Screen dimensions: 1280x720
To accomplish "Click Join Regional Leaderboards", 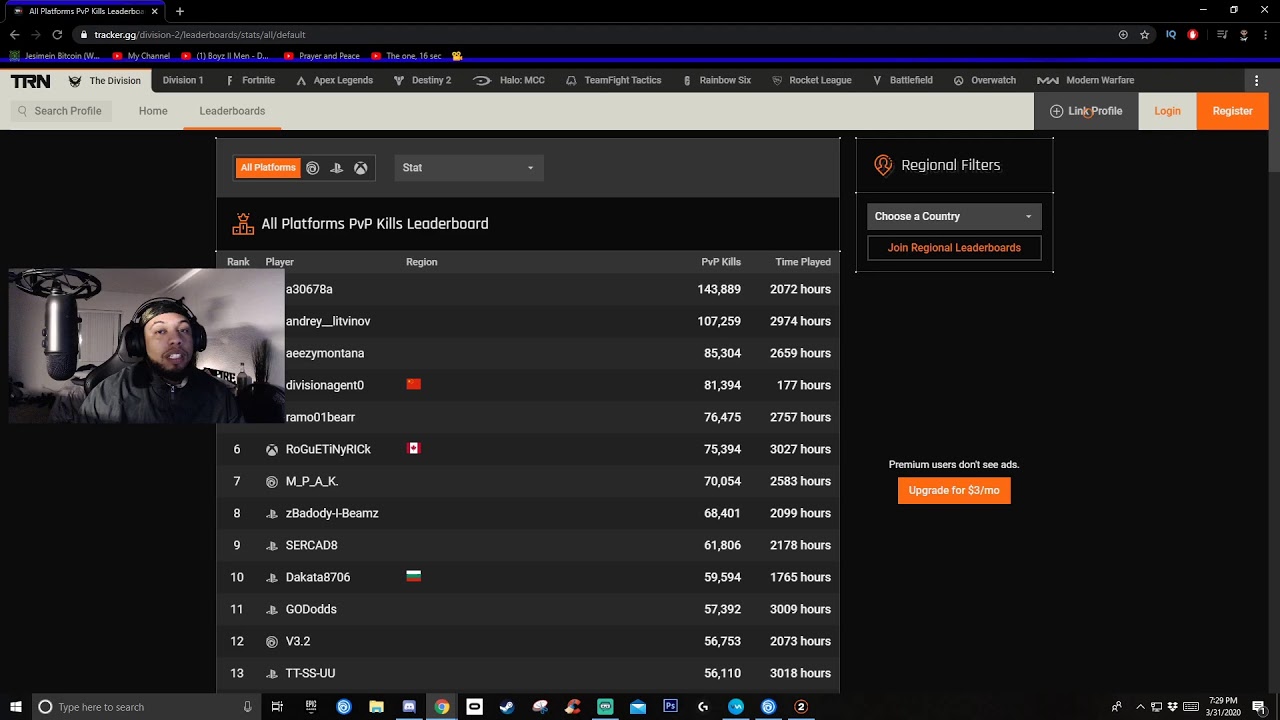I will pos(954,248).
